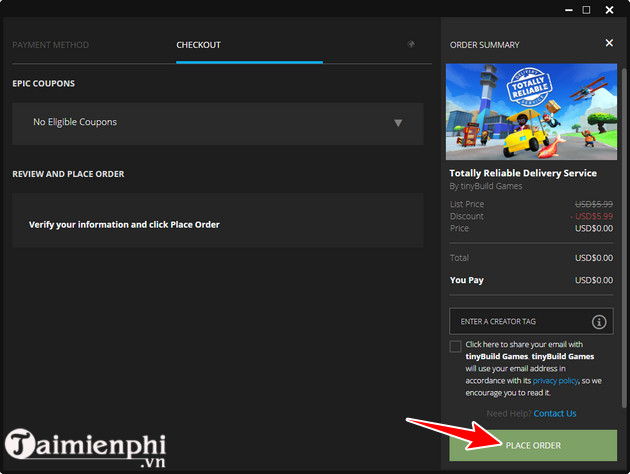Tick the share email with tinyBuild Games checkbox
The width and height of the screenshot is (630, 474).
pos(455,346)
